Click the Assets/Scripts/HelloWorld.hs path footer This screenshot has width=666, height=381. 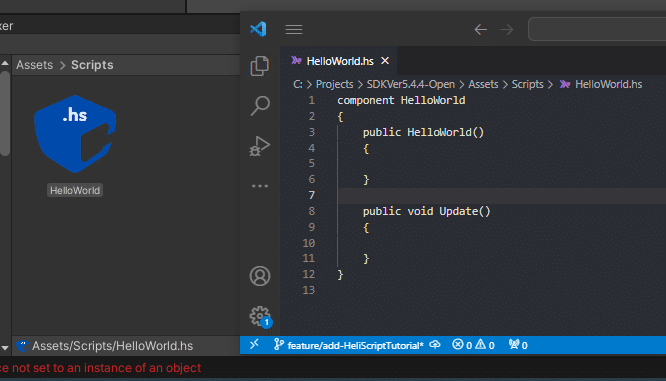pos(112,346)
